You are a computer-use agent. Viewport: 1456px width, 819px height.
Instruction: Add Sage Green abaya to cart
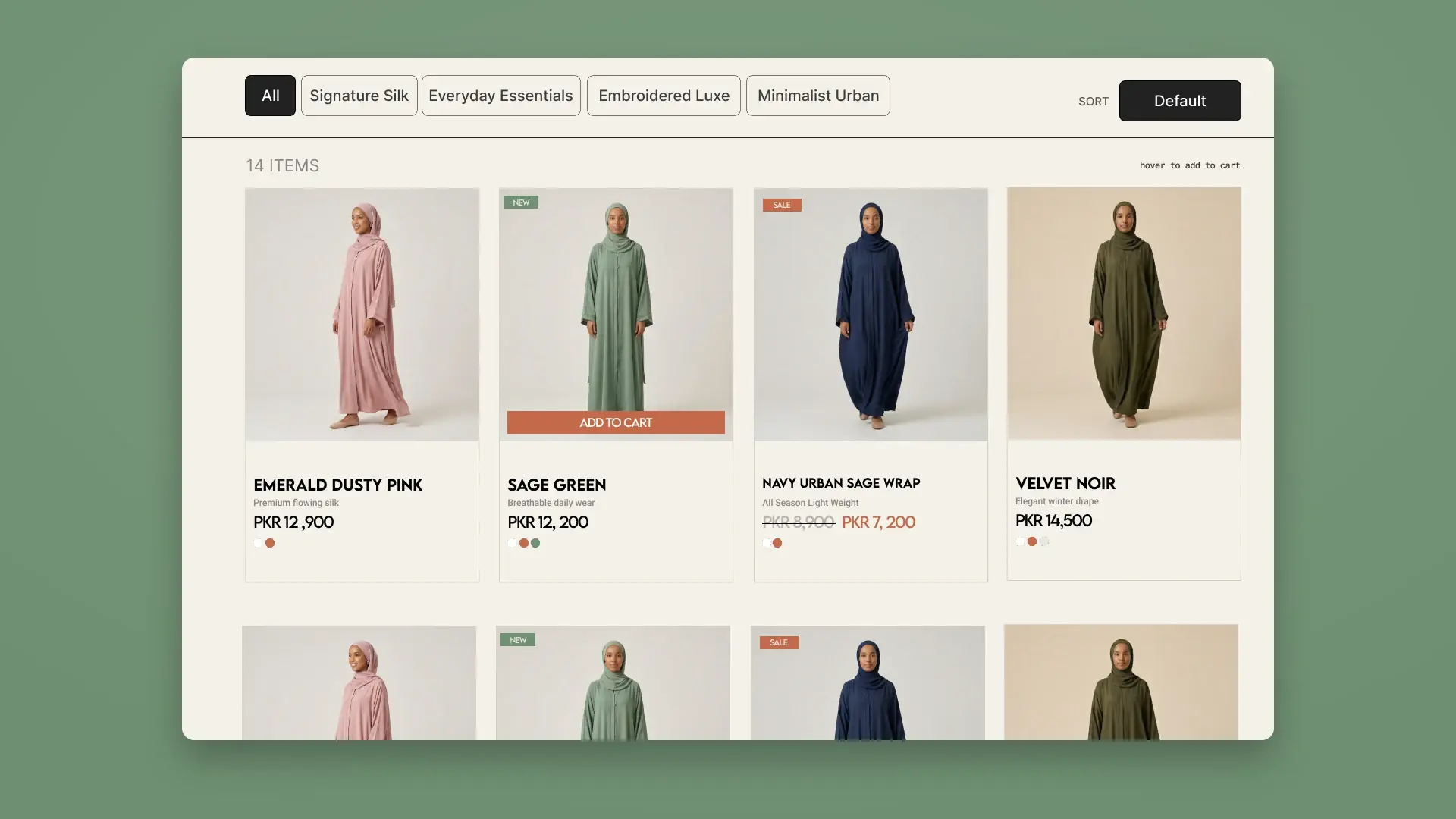[x=616, y=422]
